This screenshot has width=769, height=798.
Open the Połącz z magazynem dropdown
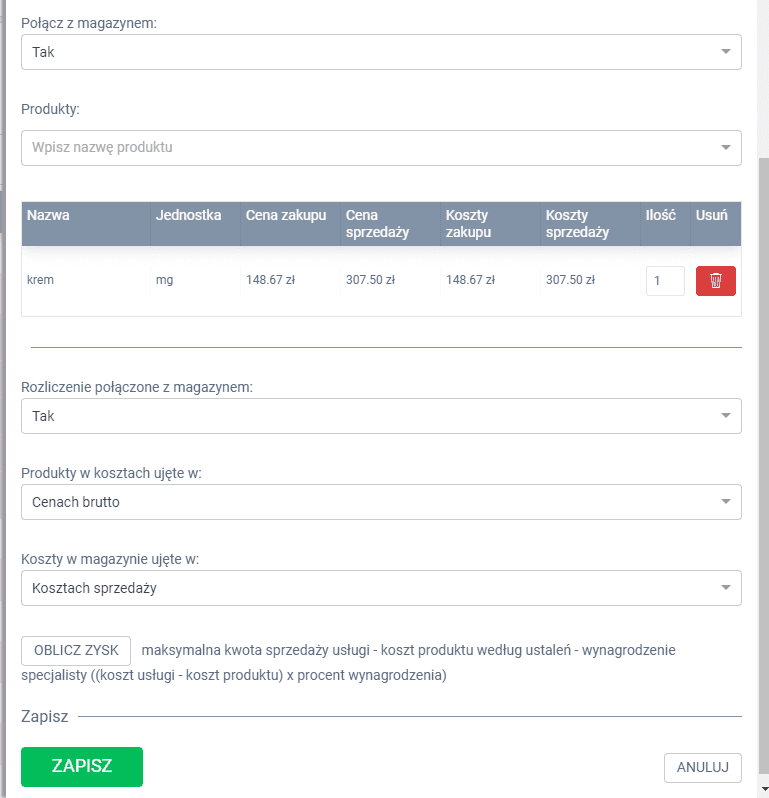click(x=381, y=52)
